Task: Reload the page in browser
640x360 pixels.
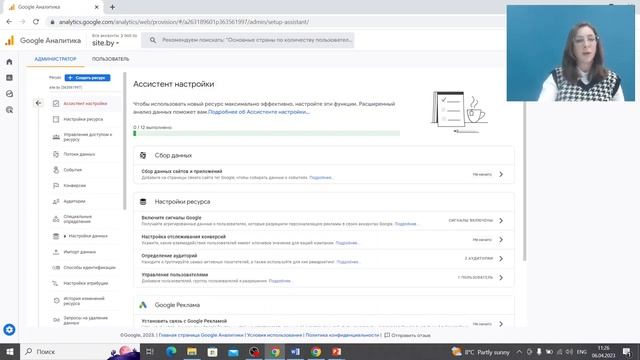Action: [x=36, y=22]
